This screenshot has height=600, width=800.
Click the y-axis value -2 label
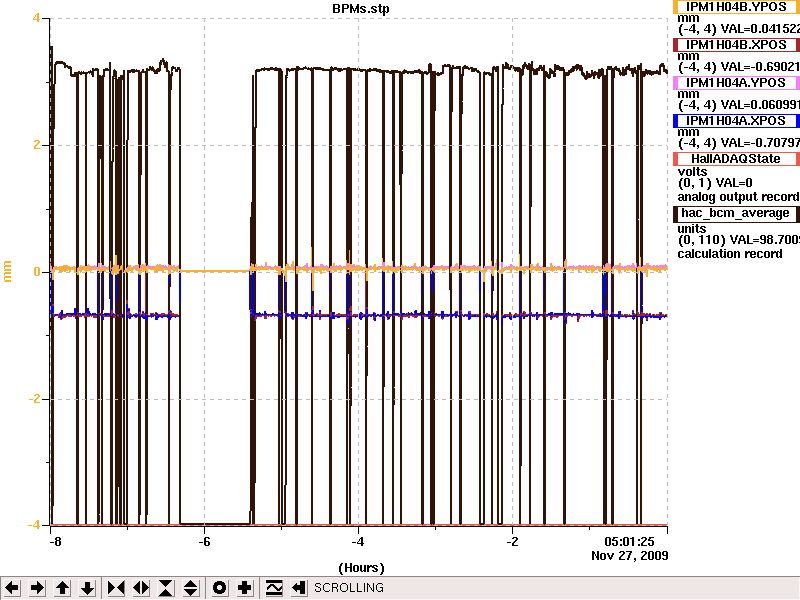(x=33, y=398)
